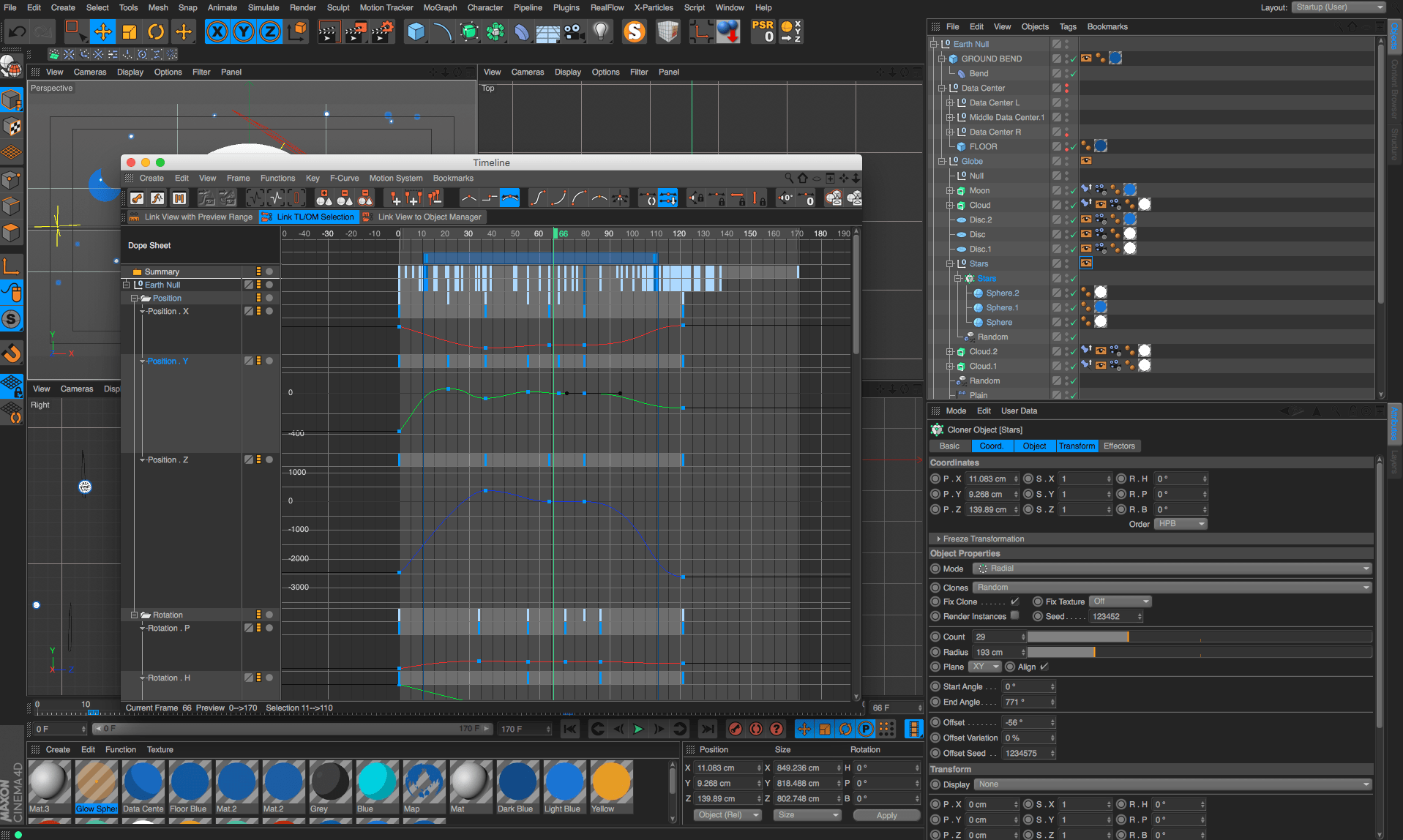Click the Floor object icon in toolbar
Image resolution: width=1403 pixels, height=840 pixels.
[547, 31]
